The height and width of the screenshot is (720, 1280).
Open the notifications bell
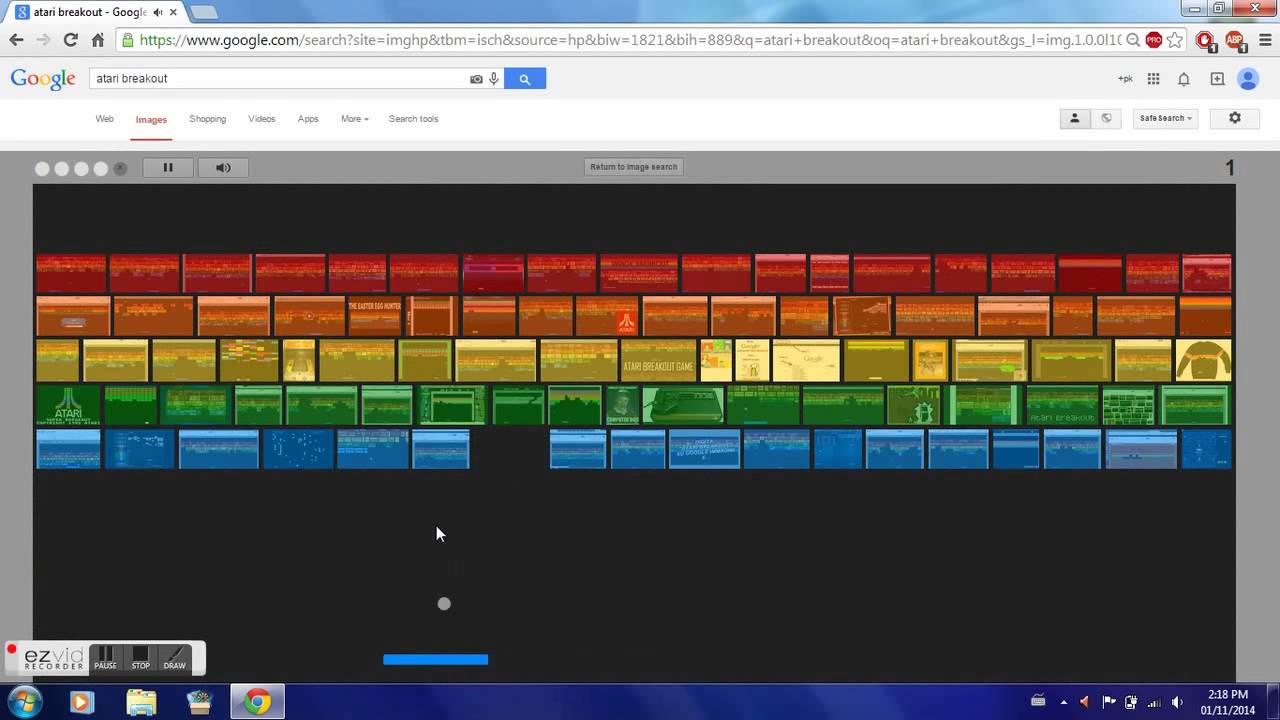tap(1184, 79)
